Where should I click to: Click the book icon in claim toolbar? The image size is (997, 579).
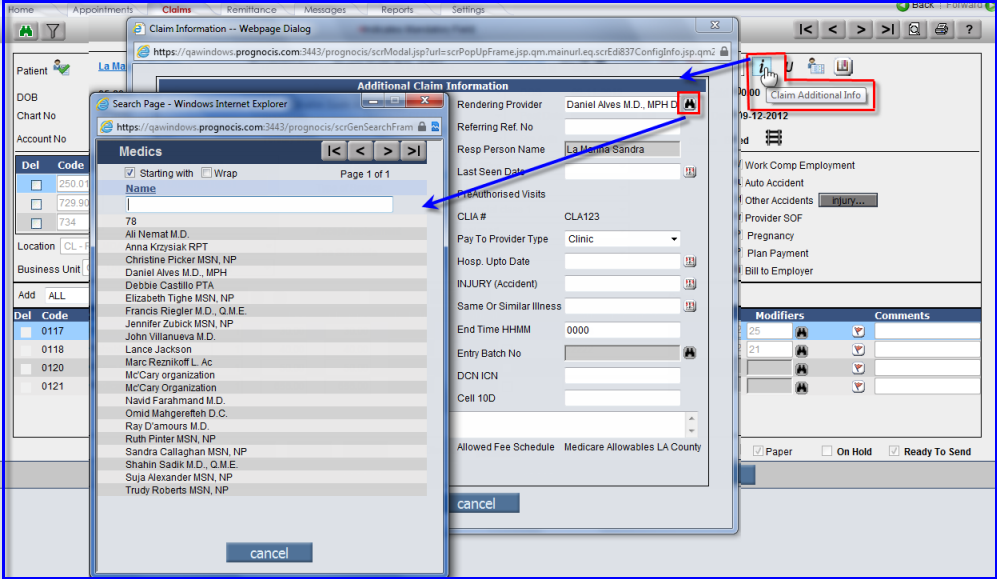[x=843, y=66]
